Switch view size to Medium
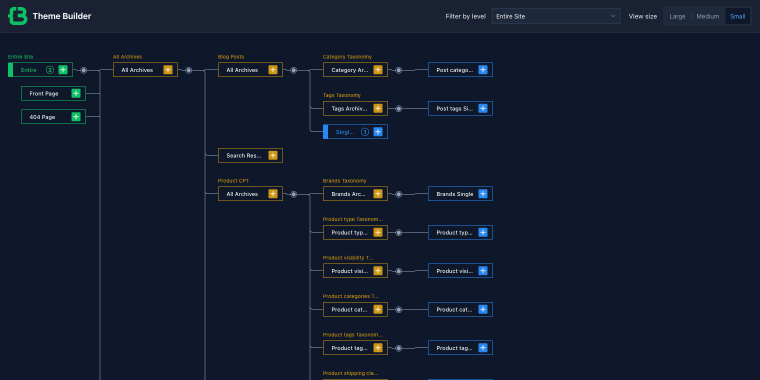The width and height of the screenshot is (760, 380). pos(708,16)
